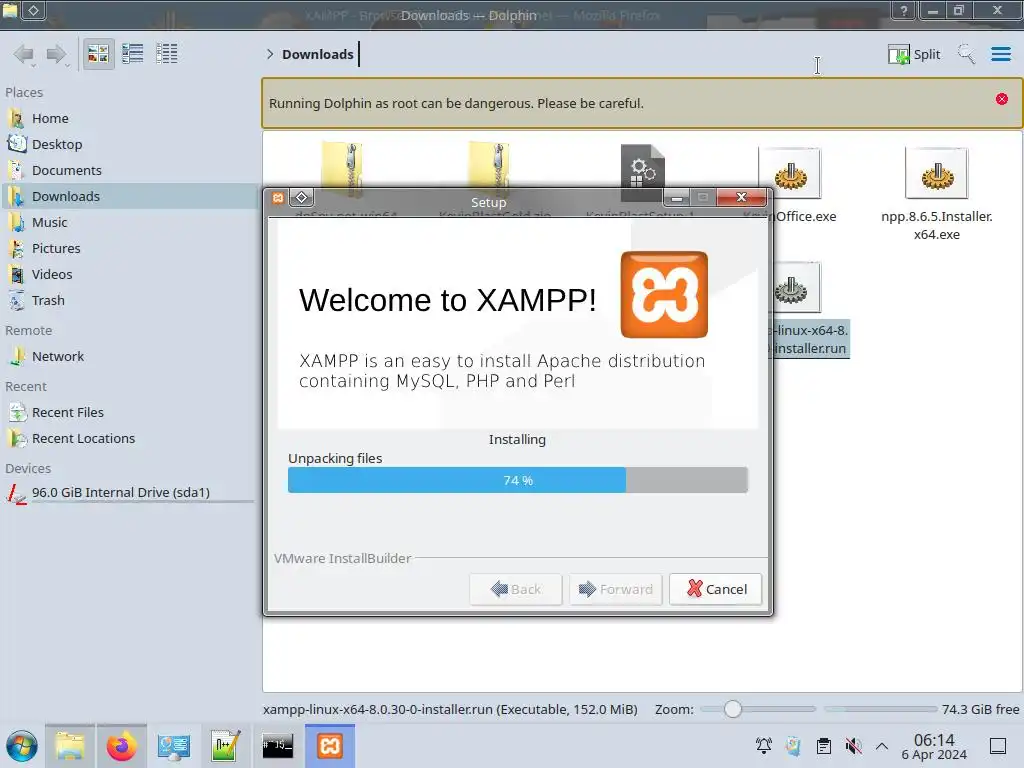Open Trash in Places panel
The height and width of the screenshot is (768, 1024).
pyautogui.click(x=129, y=301)
